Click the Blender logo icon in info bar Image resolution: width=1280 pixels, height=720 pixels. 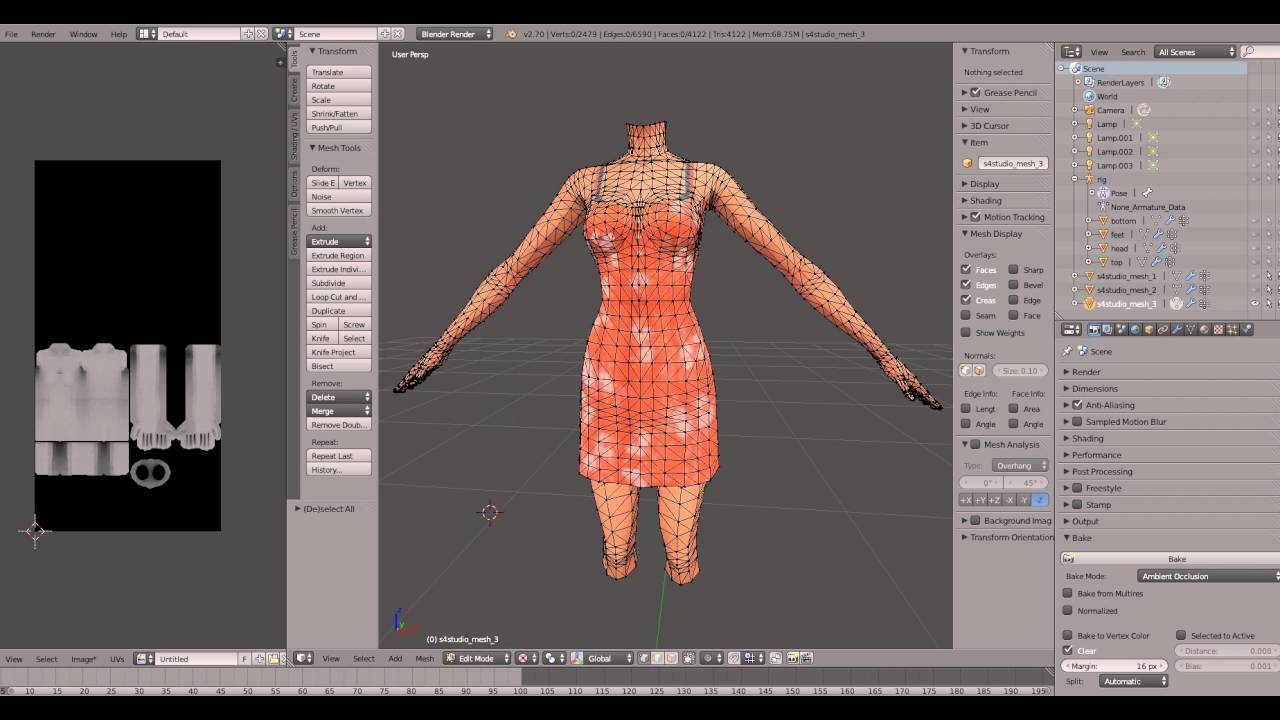point(512,34)
